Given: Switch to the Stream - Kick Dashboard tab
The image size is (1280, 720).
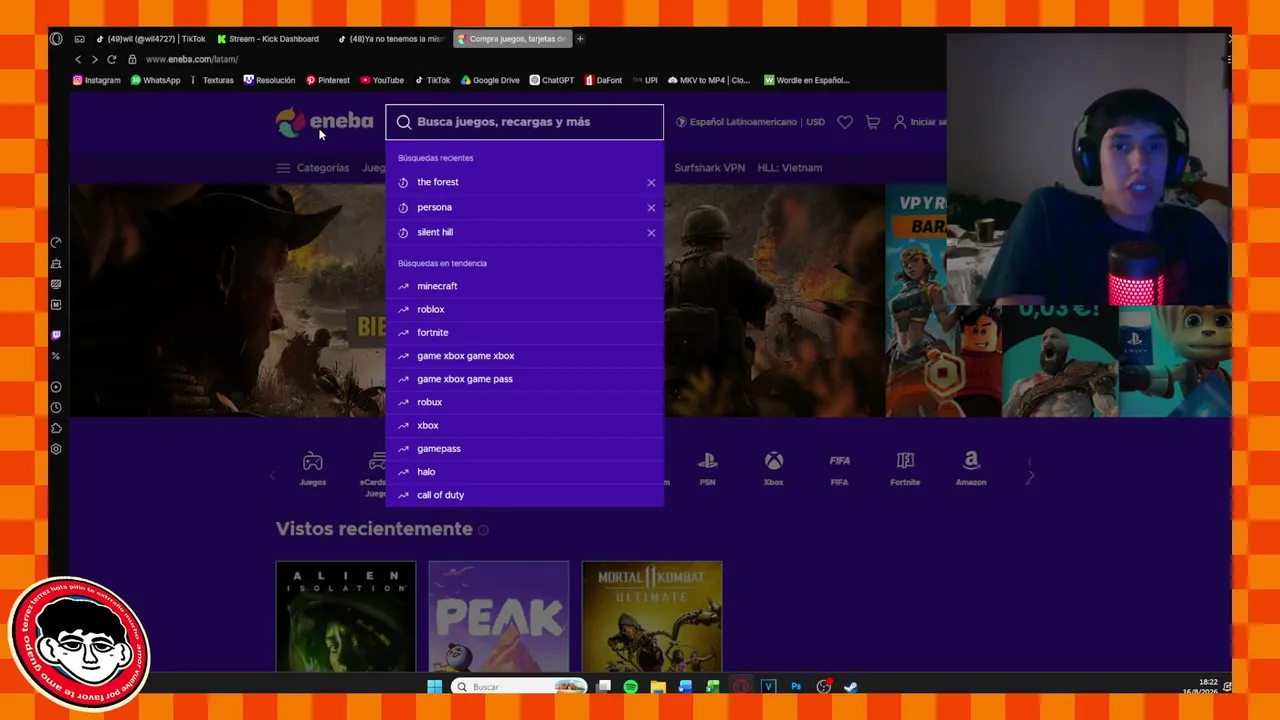Looking at the screenshot, I should tap(268, 39).
